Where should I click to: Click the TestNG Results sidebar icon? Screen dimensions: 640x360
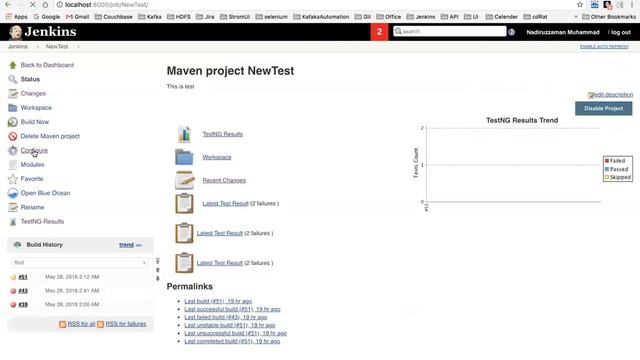tap(13, 221)
